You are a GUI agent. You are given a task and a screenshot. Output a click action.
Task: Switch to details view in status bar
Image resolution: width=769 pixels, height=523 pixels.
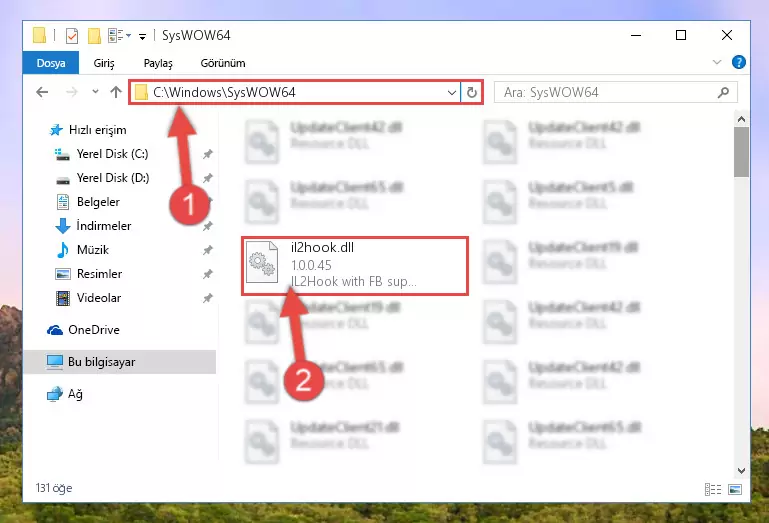[x=713, y=489]
